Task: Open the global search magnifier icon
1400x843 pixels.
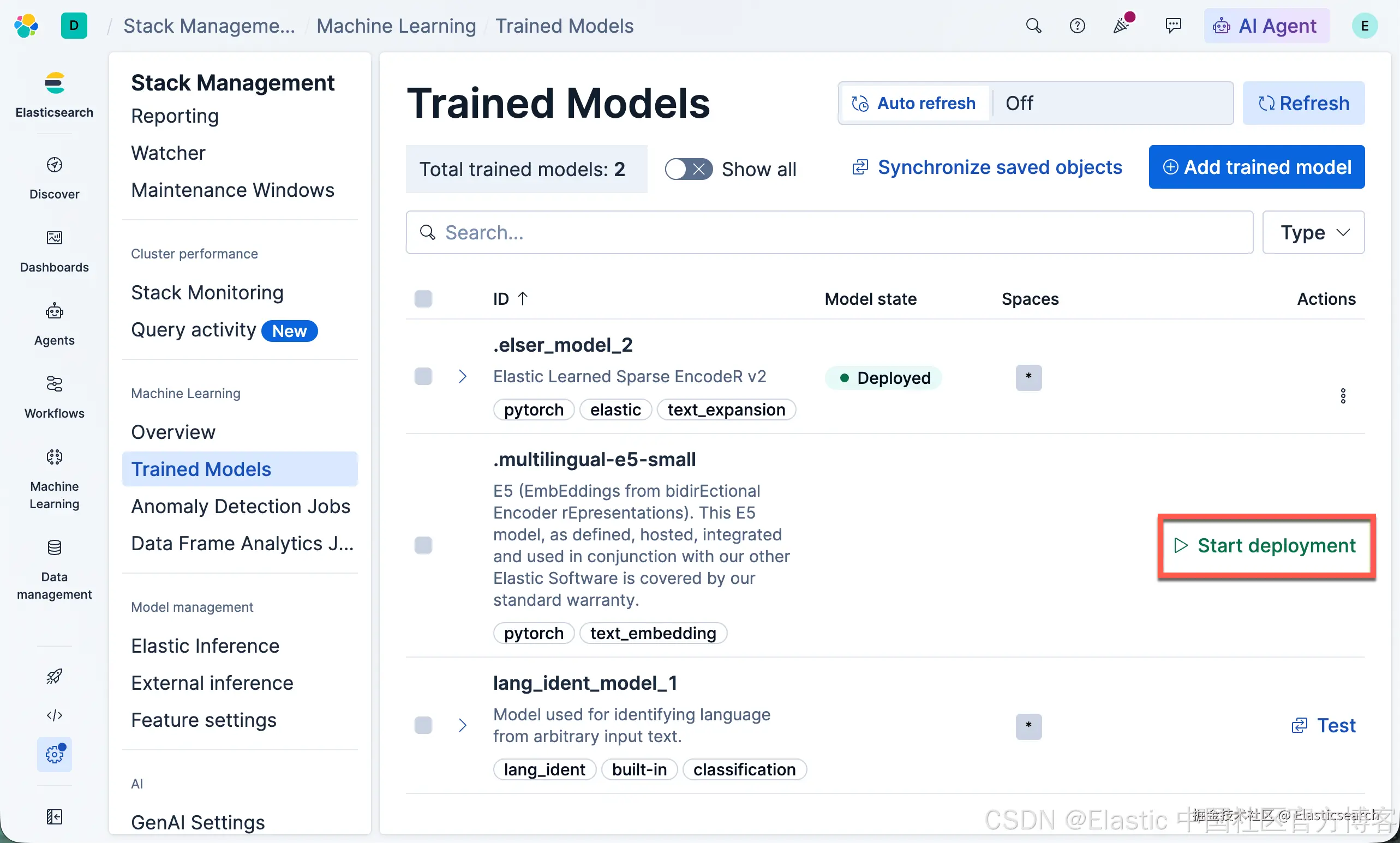Action: tap(1033, 26)
